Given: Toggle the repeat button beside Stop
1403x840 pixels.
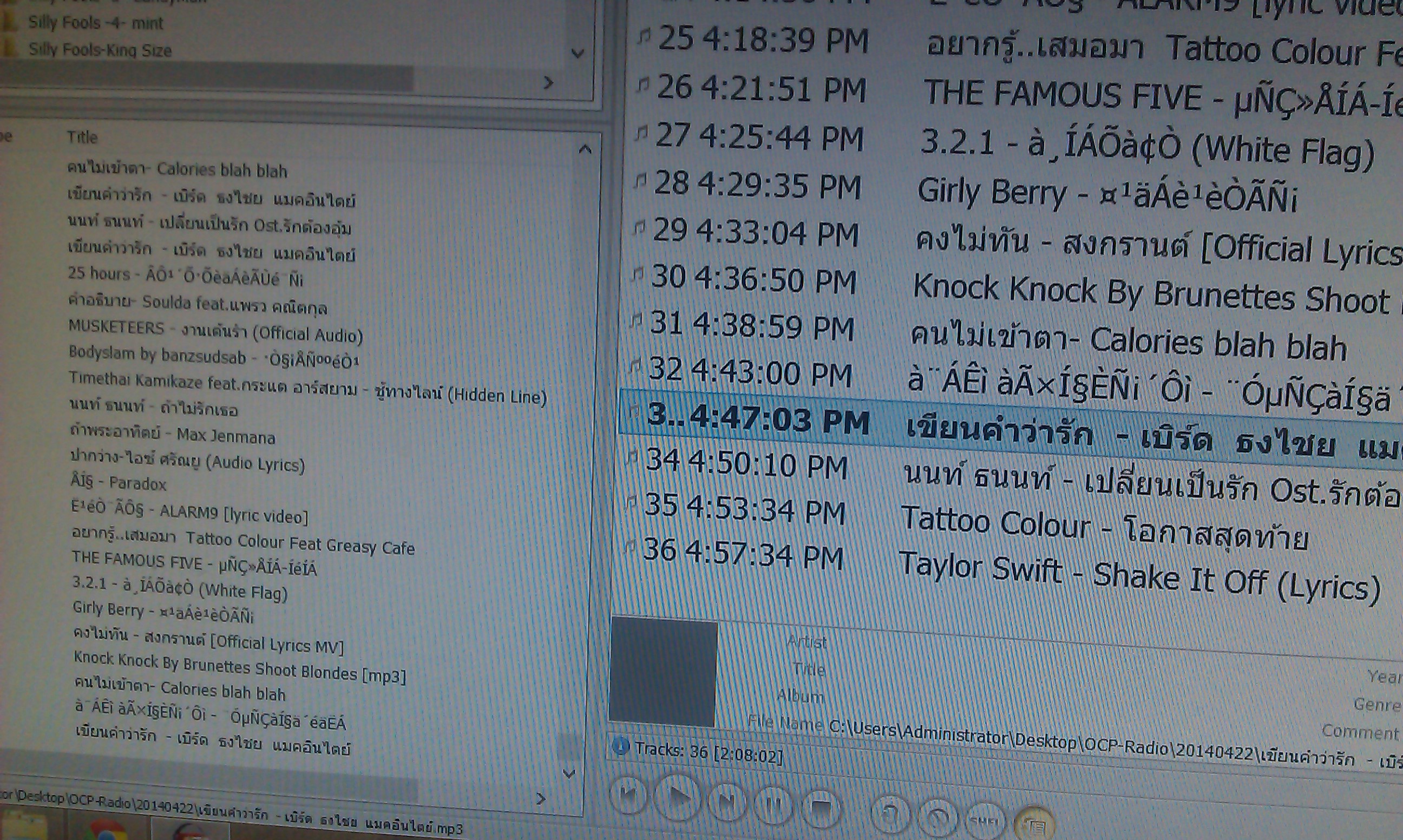Looking at the screenshot, I should click(890, 815).
